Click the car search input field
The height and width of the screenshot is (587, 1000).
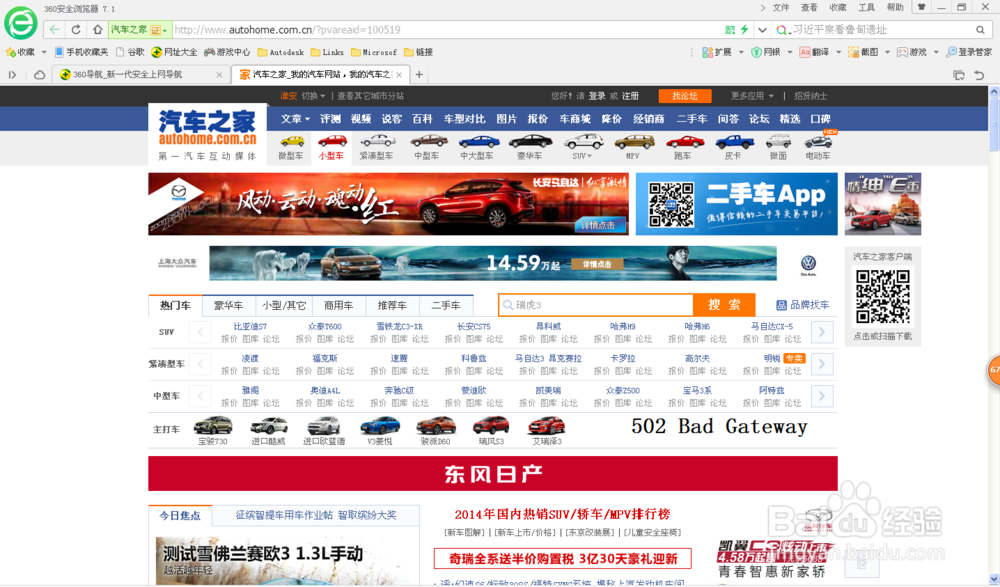596,305
